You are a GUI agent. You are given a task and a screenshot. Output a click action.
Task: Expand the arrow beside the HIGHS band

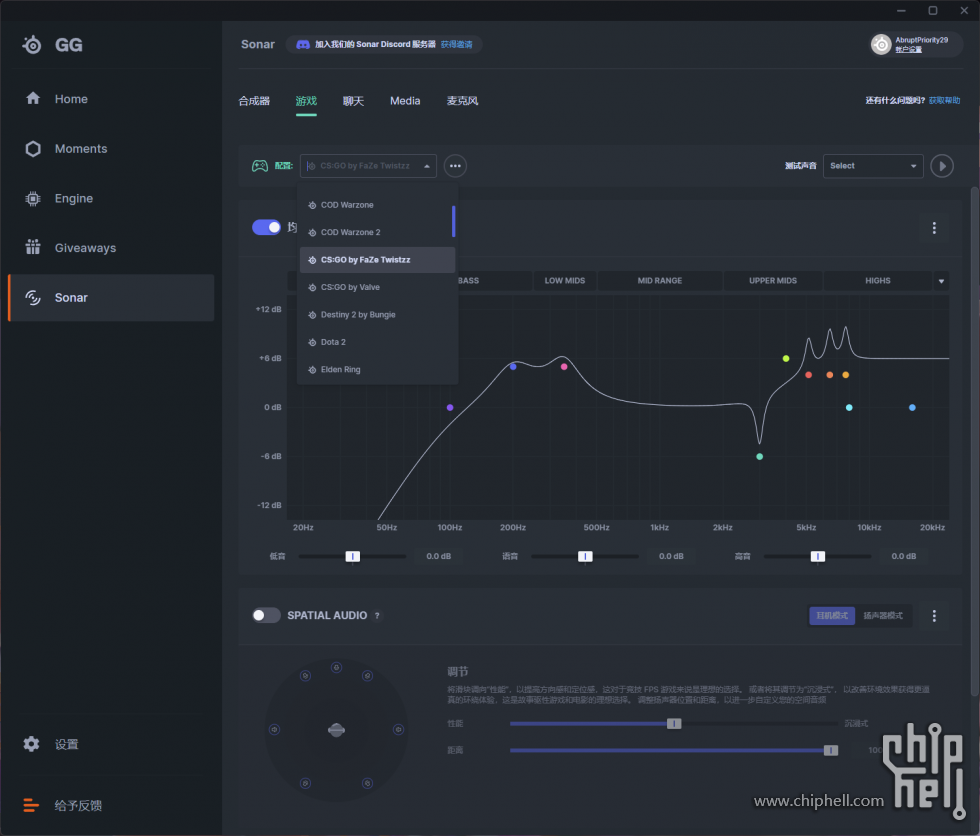click(x=941, y=281)
